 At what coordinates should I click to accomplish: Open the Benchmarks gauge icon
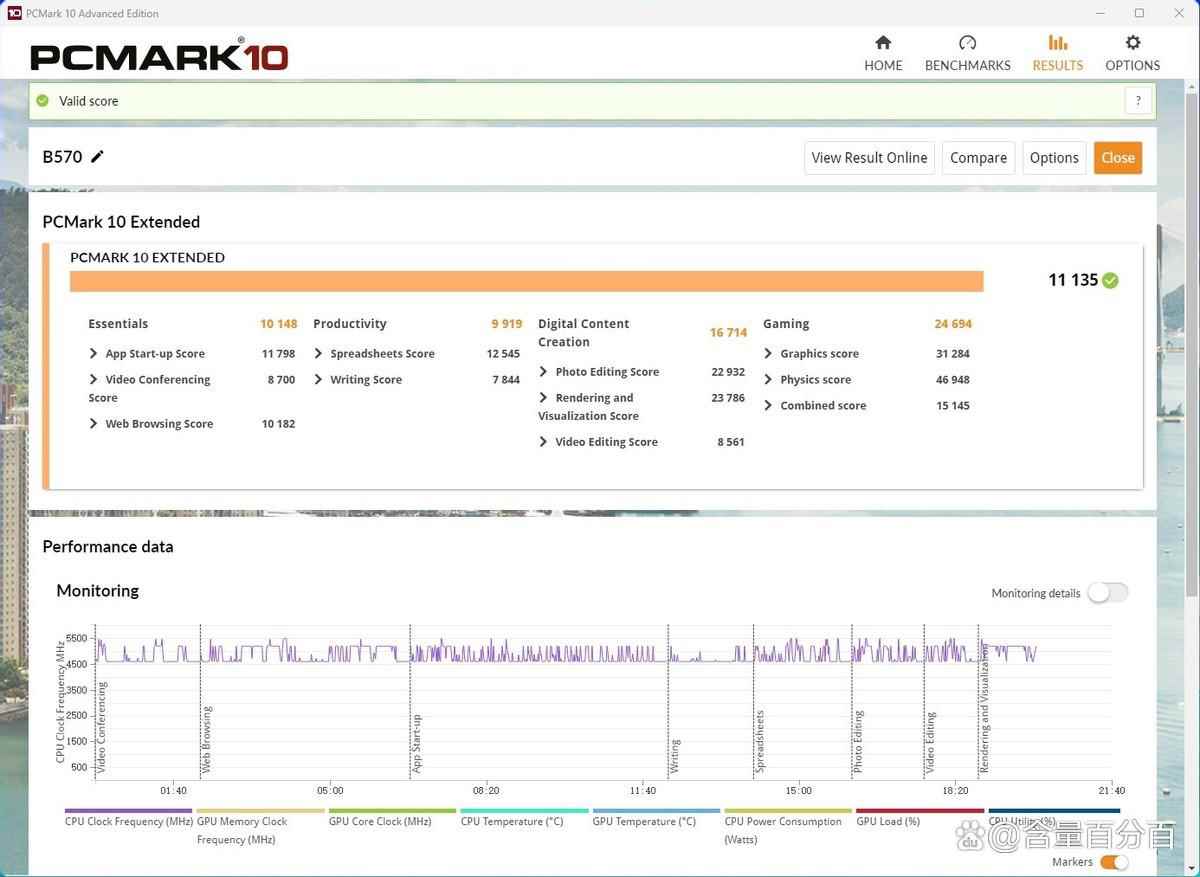(x=967, y=43)
